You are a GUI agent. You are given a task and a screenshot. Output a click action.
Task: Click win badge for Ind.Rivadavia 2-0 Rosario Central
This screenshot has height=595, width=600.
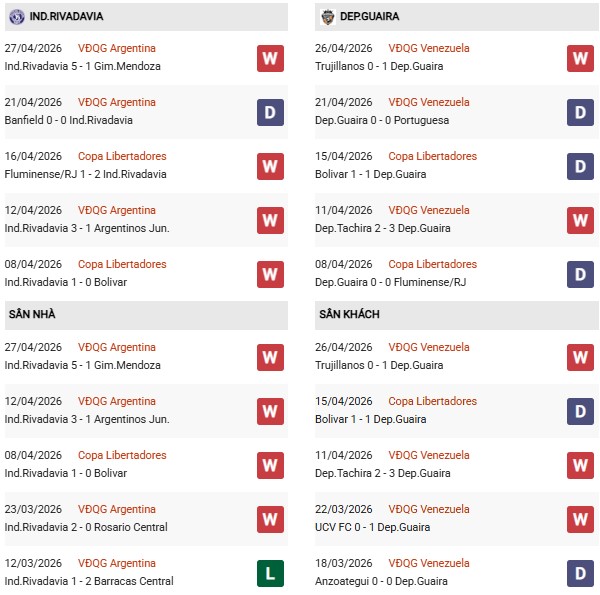[x=270, y=519]
